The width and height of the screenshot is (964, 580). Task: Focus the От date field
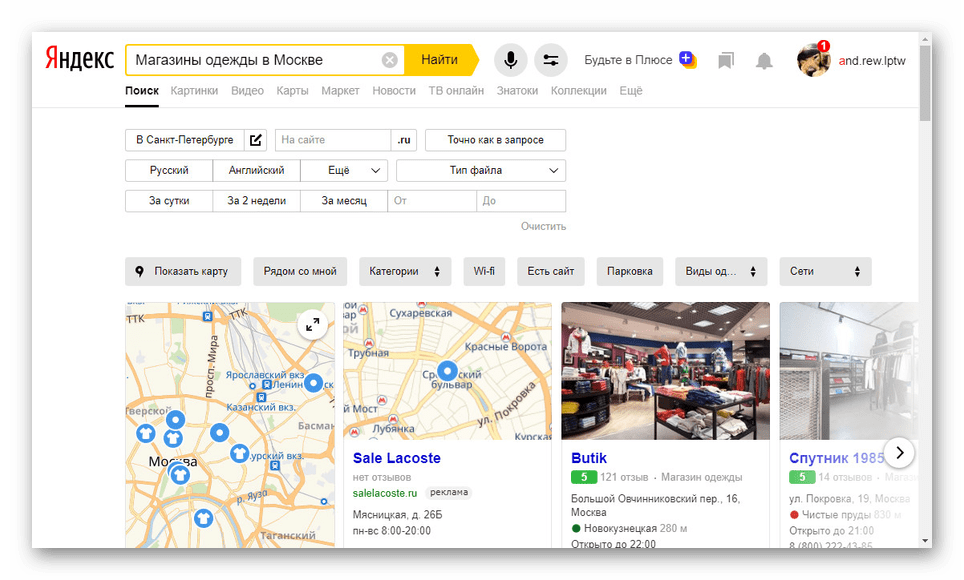(432, 201)
